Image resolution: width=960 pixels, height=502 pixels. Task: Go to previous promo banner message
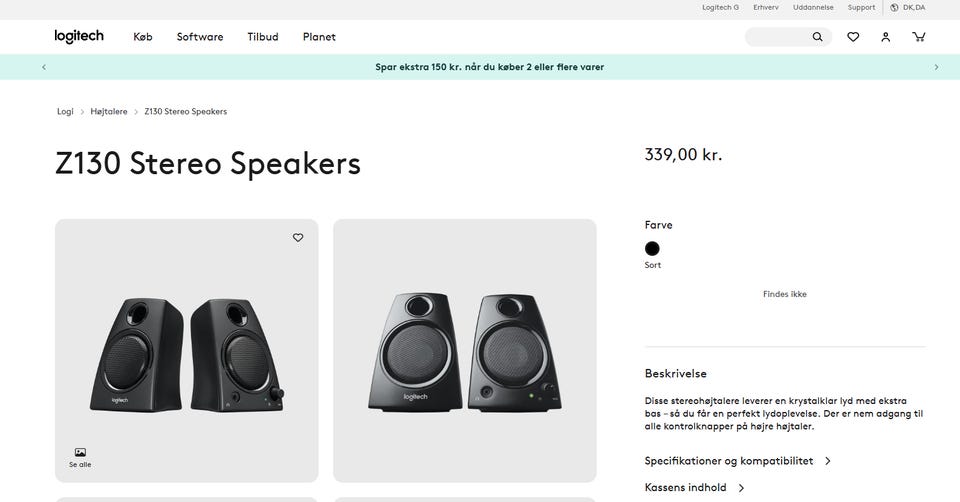44,67
